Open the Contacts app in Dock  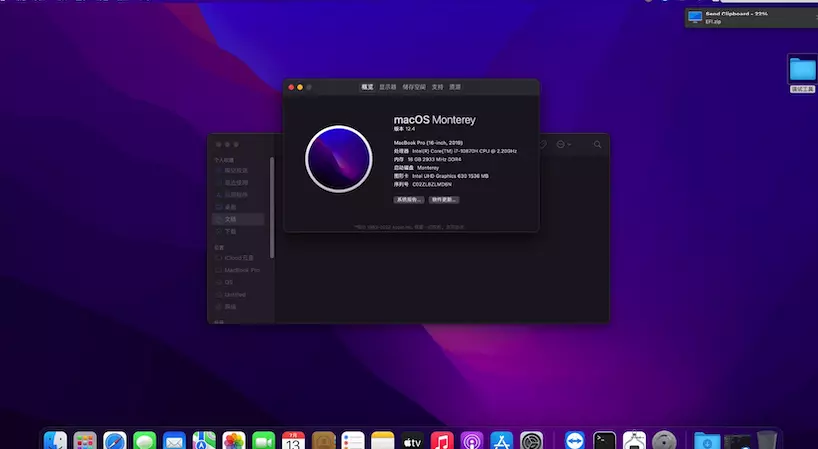(x=323, y=441)
